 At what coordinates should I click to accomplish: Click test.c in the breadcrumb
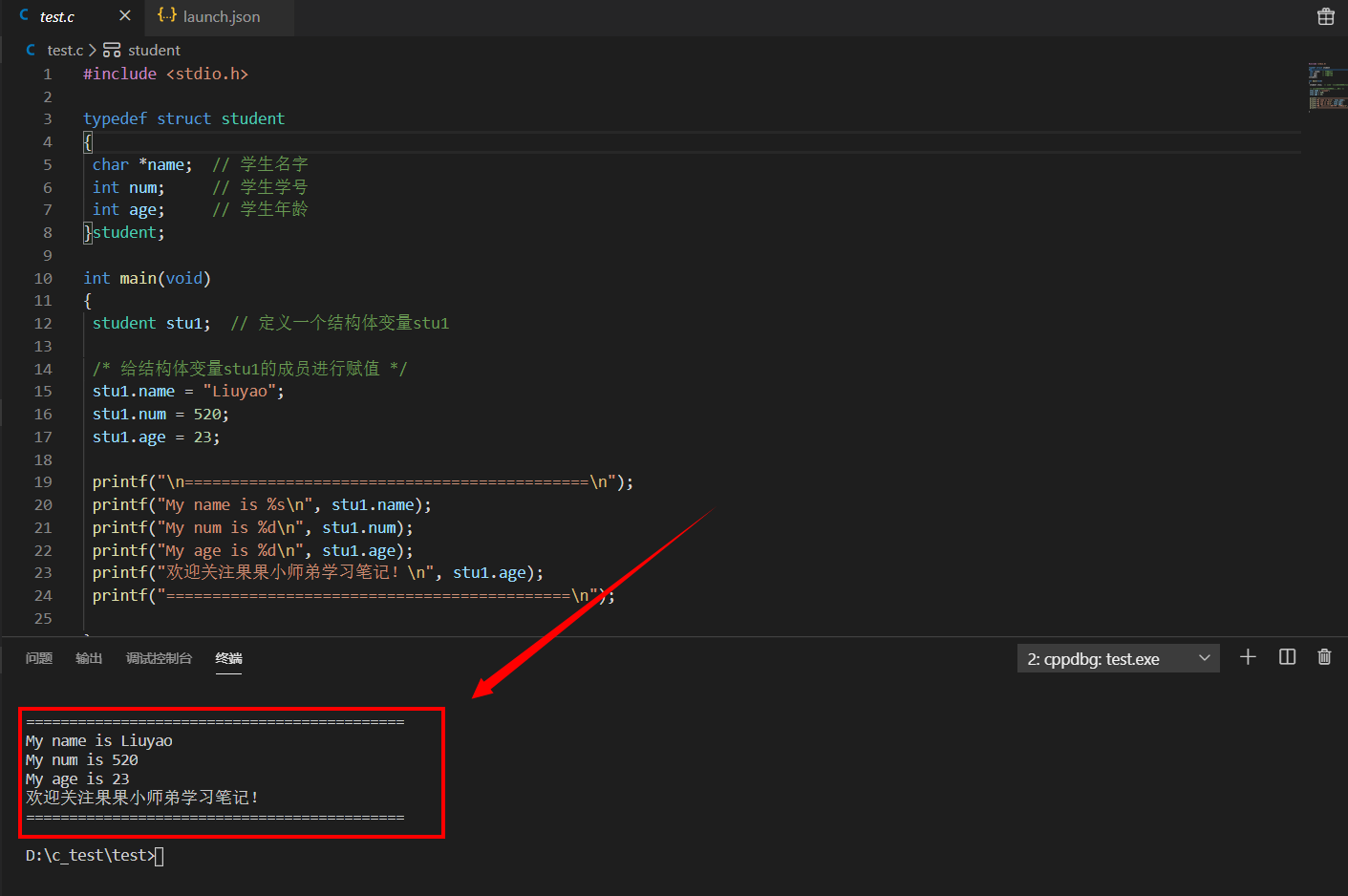point(65,50)
